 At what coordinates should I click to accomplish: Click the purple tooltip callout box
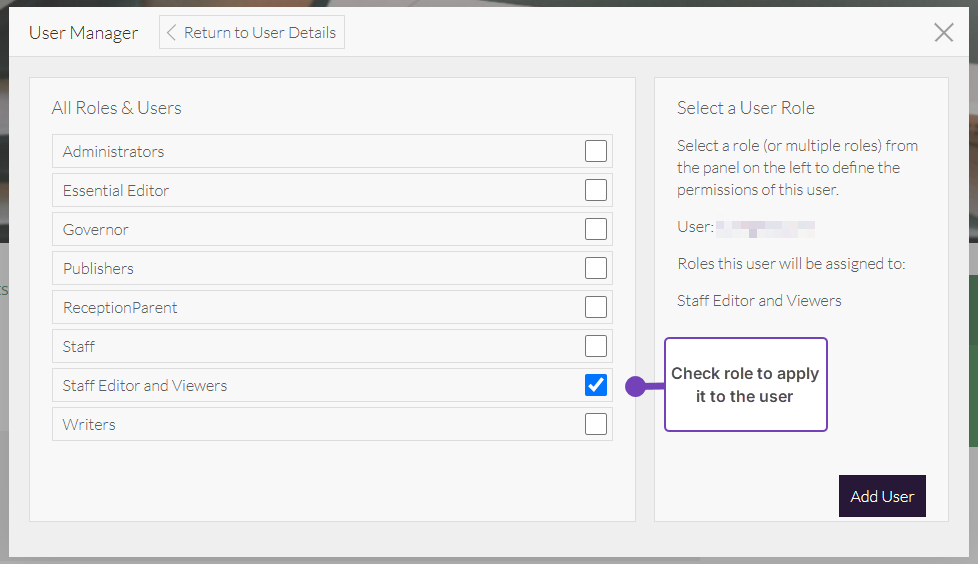[x=746, y=385]
